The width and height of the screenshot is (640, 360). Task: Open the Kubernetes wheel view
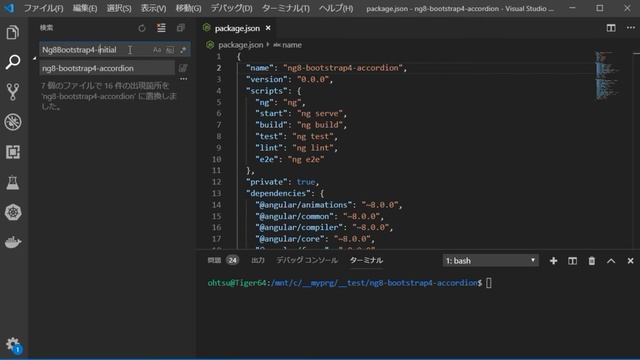pos(13,212)
